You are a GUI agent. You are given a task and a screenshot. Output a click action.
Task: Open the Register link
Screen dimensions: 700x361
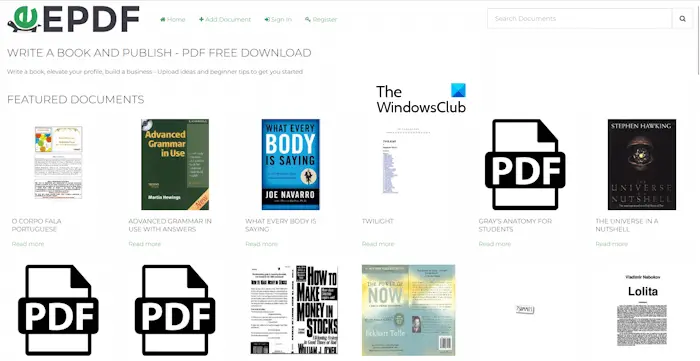(x=321, y=19)
